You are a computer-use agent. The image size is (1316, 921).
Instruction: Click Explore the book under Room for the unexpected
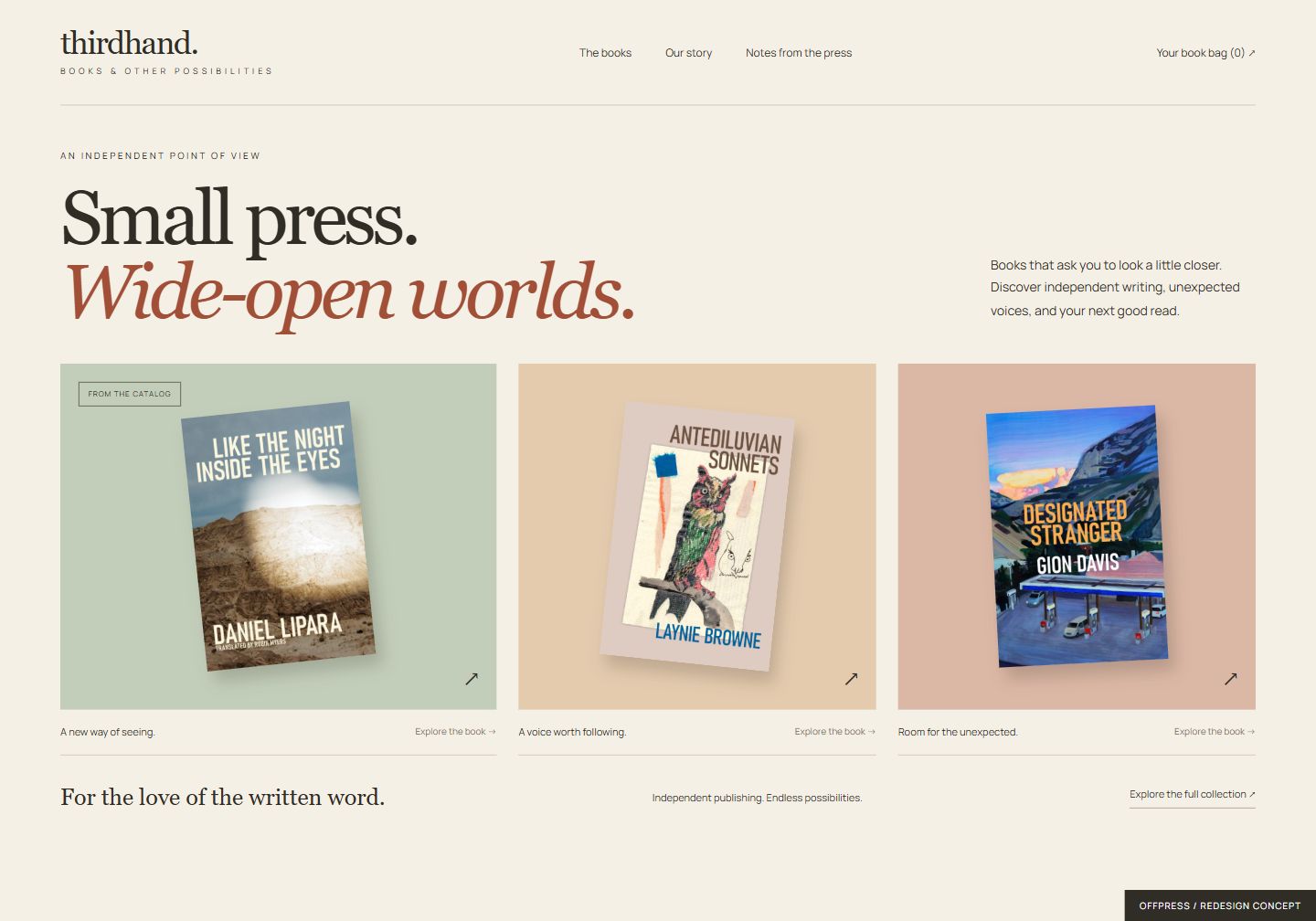[1215, 732]
